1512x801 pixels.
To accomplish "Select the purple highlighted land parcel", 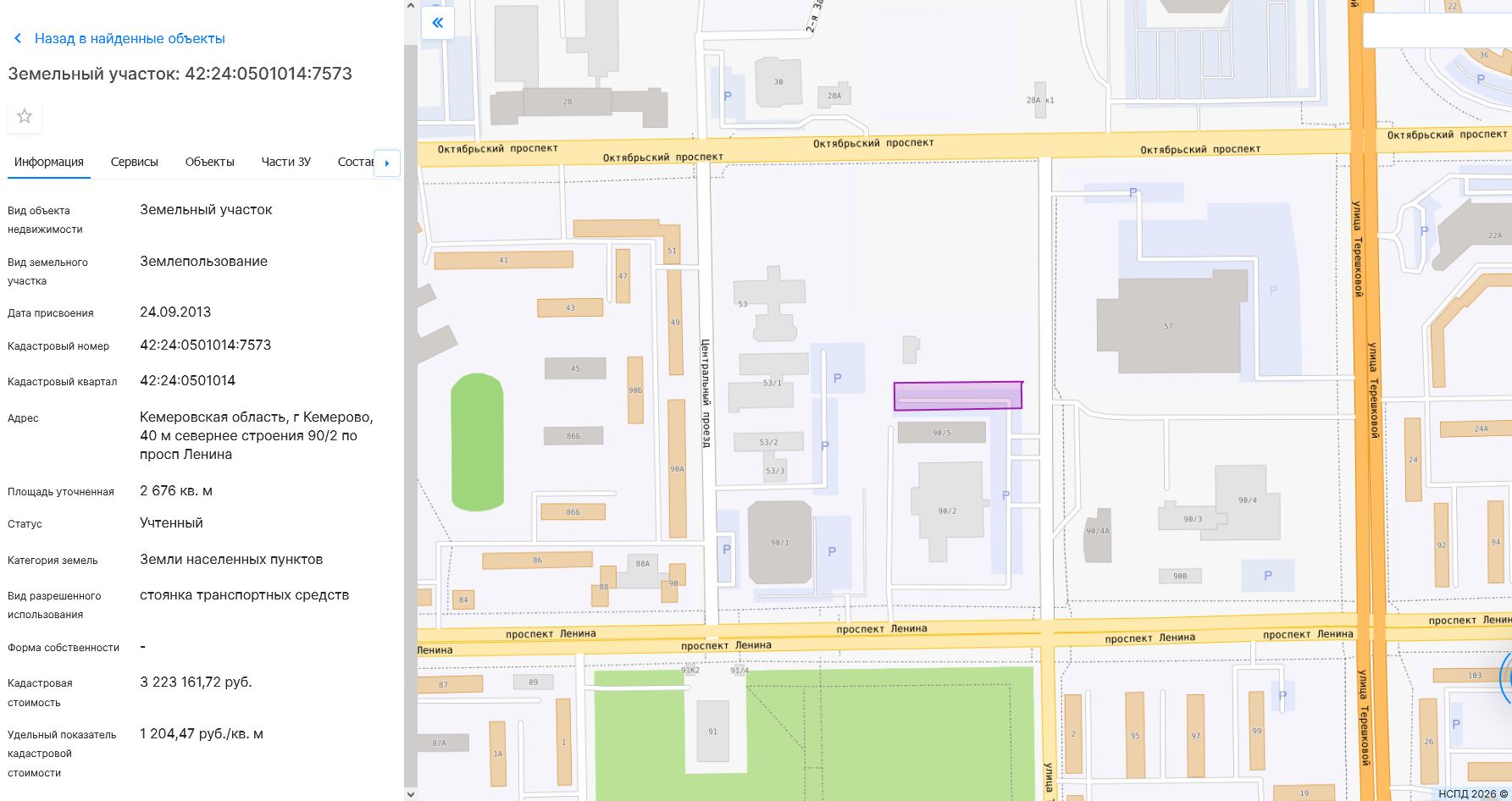I will point(957,395).
